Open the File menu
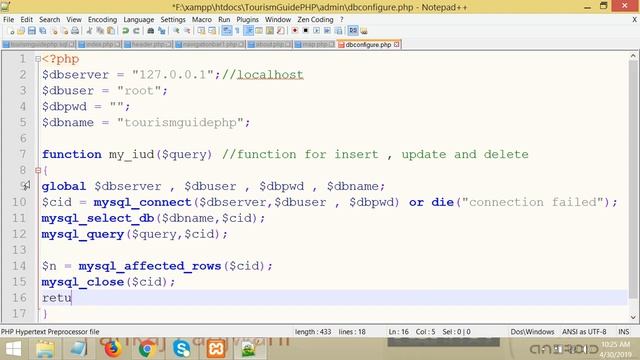This screenshot has height=360, width=640. click(x=8, y=20)
